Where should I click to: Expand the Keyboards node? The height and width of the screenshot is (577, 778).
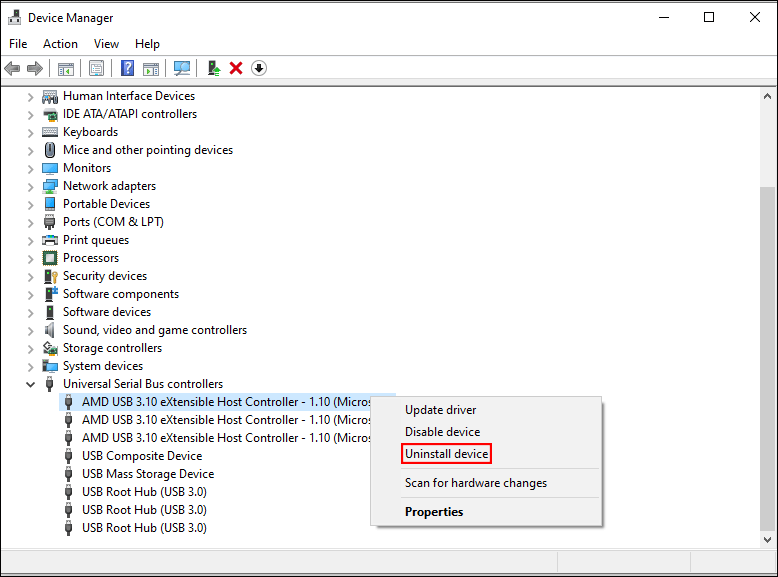coord(30,133)
